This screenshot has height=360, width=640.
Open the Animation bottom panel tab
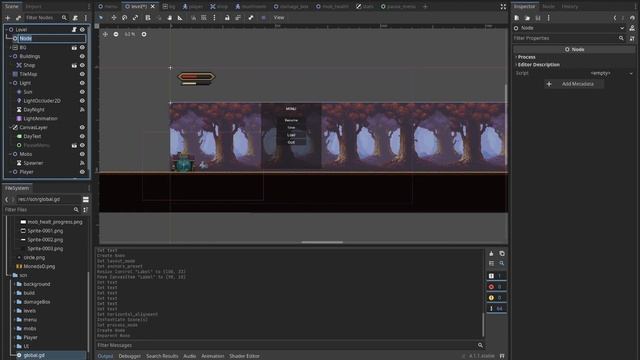click(212, 356)
